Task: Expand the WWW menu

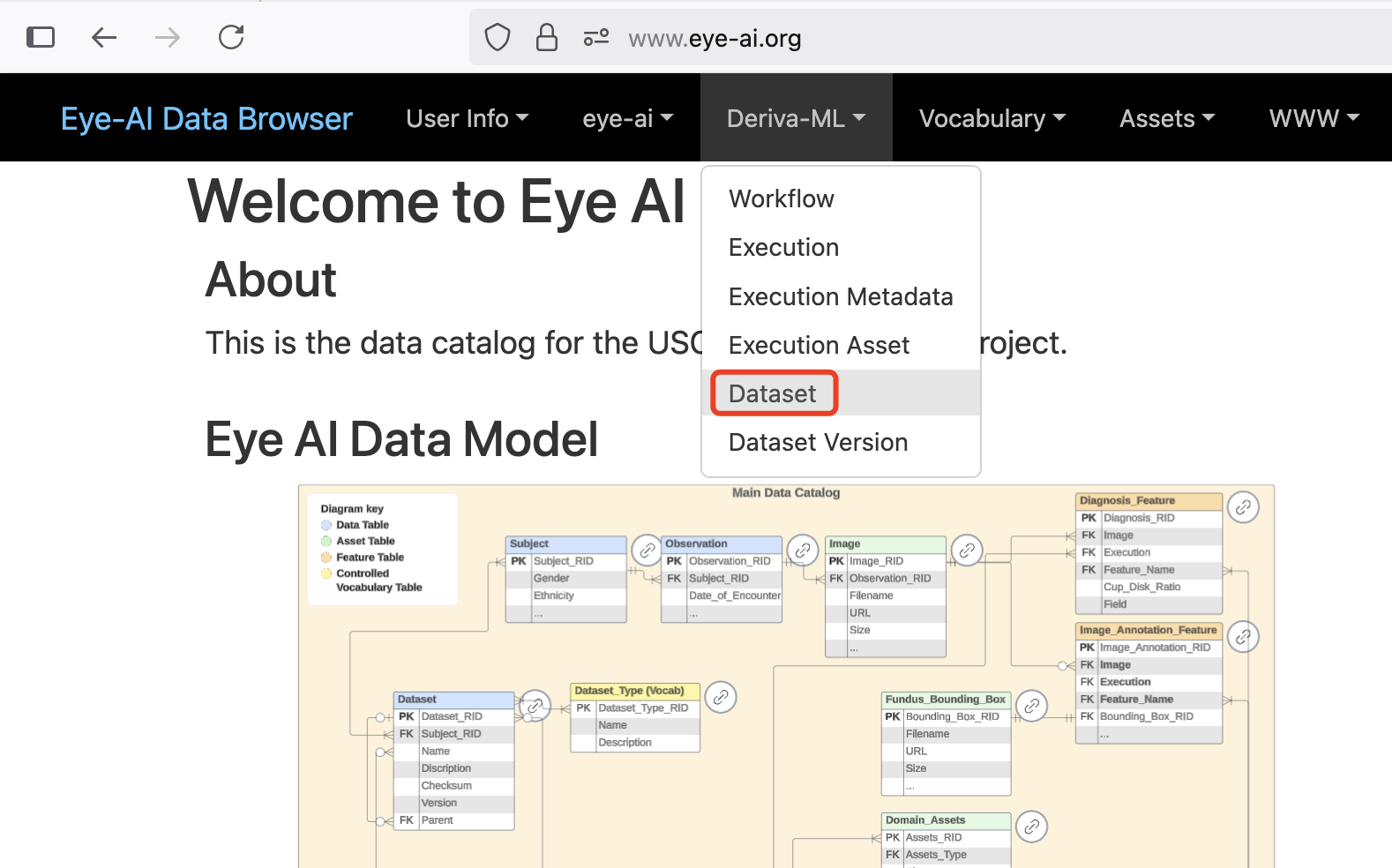Action: click(1313, 118)
